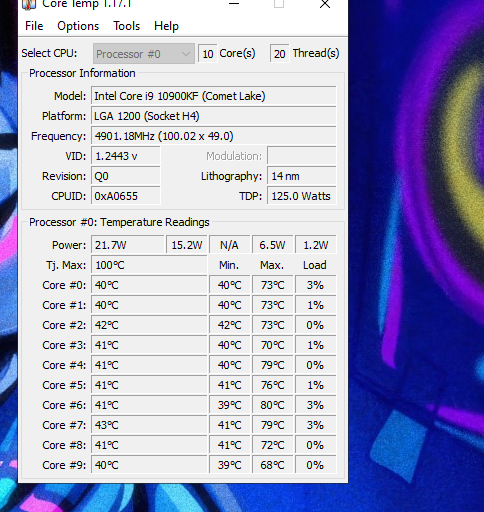Click Core #7 current temperature 43°C
The height and width of the screenshot is (512, 484).
click(149, 425)
